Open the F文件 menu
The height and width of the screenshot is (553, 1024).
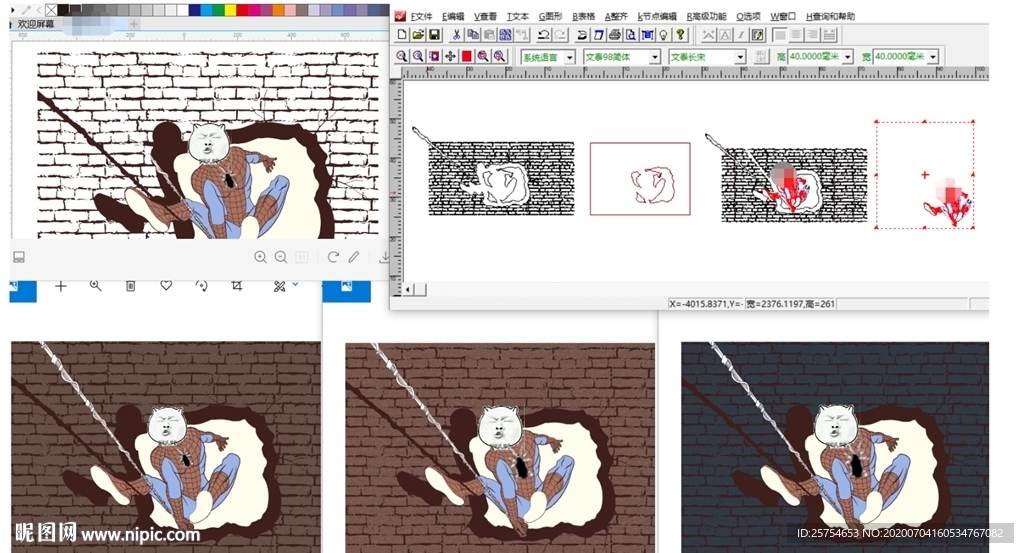pos(421,16)
